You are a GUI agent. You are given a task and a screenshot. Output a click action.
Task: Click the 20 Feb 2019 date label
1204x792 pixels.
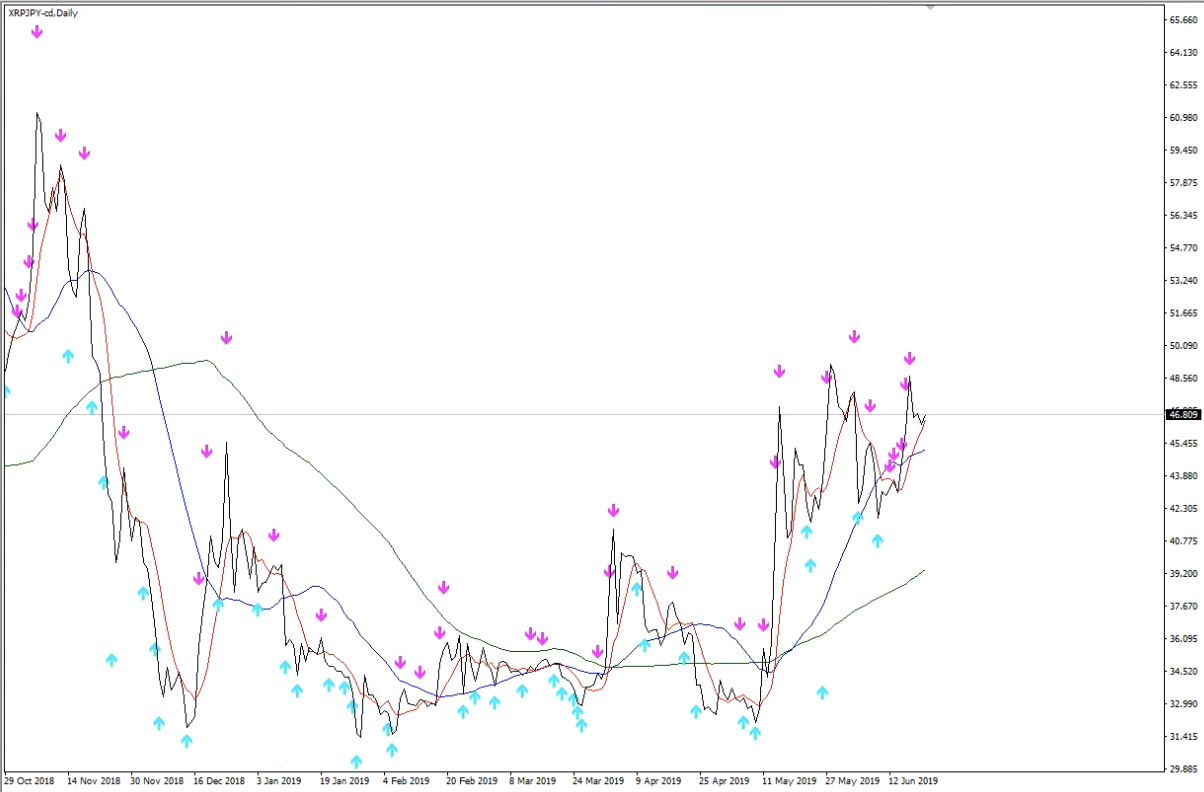471,781
